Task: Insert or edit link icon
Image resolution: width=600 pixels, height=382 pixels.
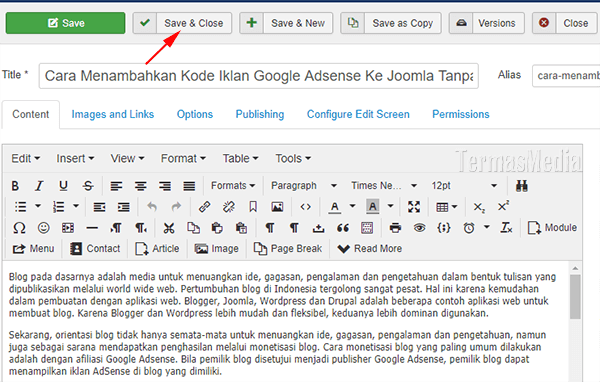Action: [x=204, y=207]
